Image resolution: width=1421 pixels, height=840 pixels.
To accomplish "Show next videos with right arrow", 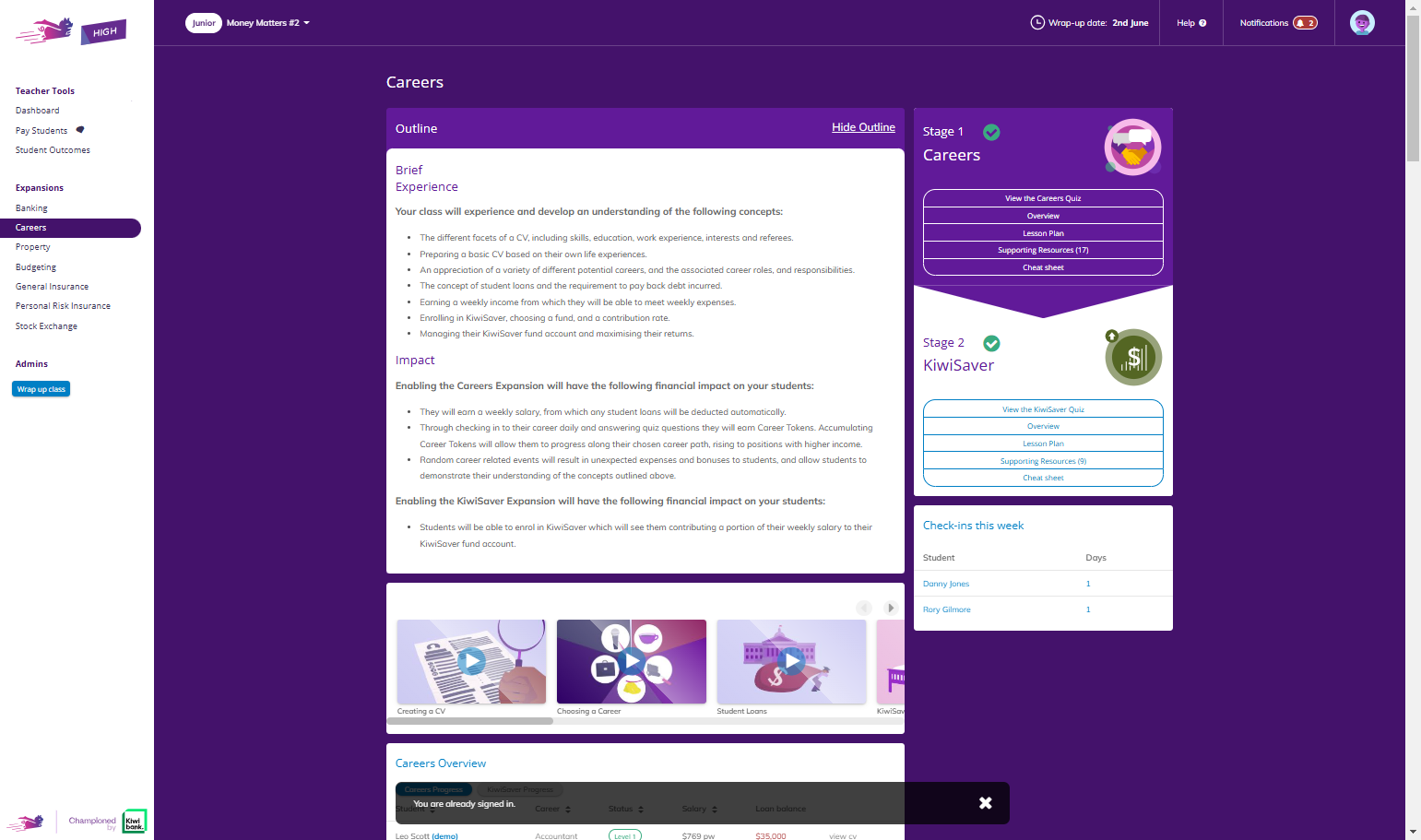I will [891, 608].
